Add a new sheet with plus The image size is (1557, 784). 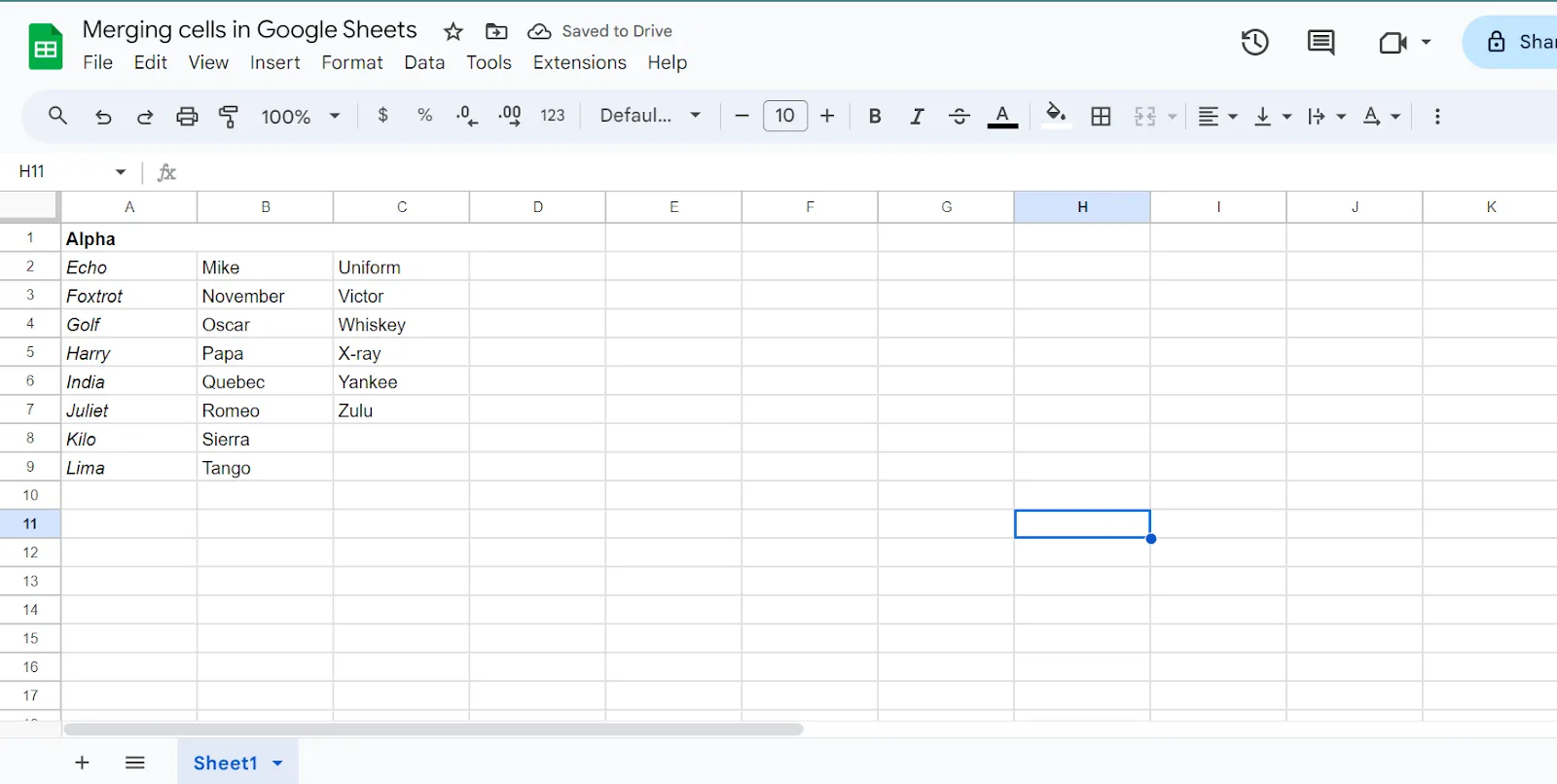(x=82, y=763)
